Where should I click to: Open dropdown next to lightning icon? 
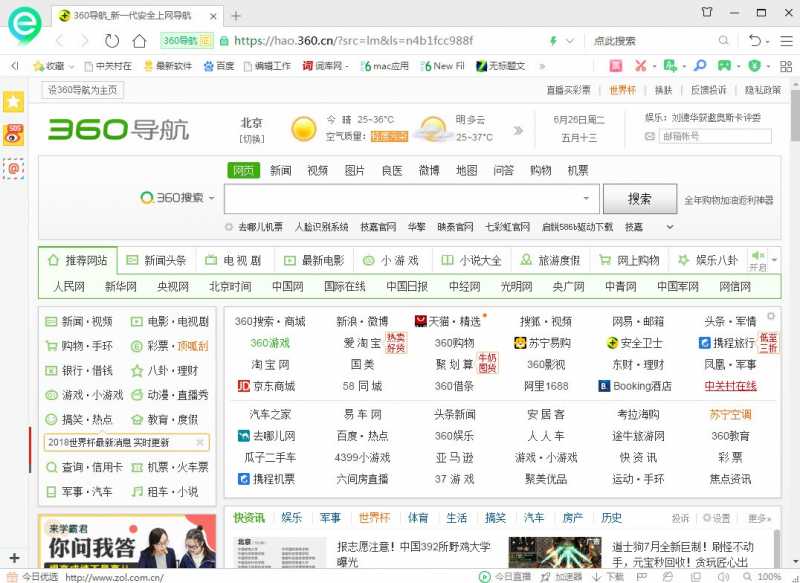(570, 41)
